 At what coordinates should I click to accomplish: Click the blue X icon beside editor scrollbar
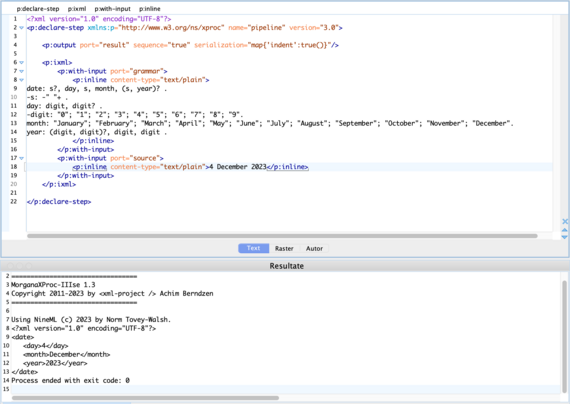(565, 221)
